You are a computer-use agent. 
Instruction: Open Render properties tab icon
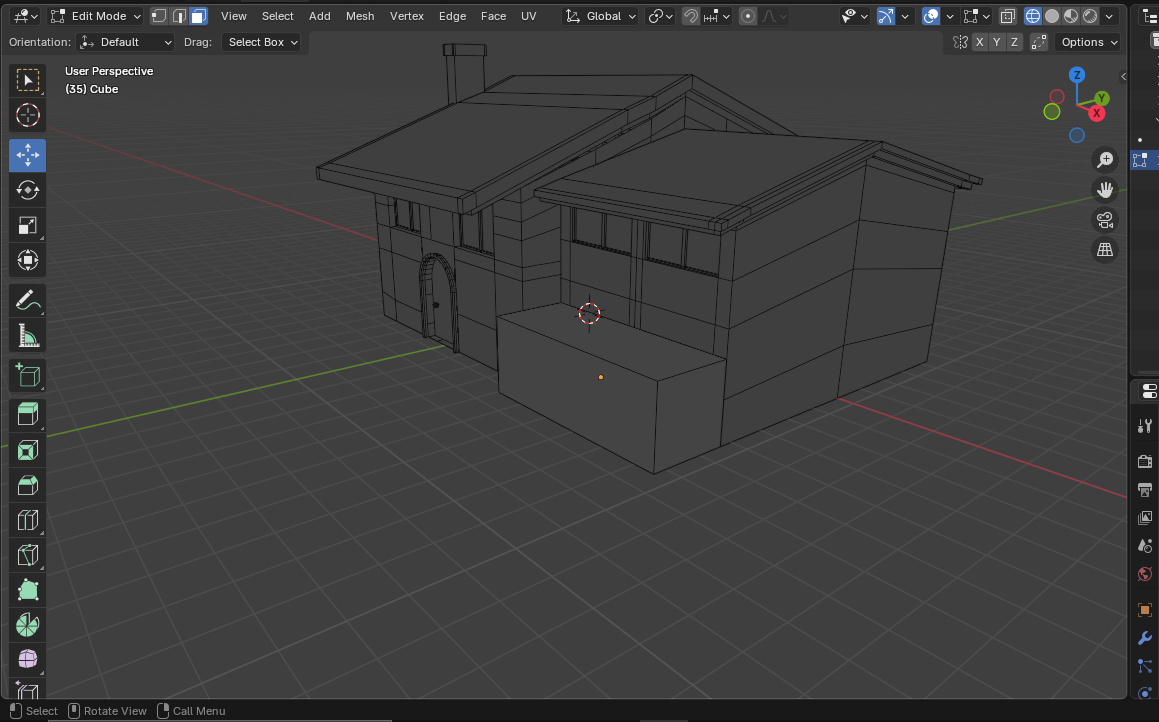click(x=1145, y=462)
